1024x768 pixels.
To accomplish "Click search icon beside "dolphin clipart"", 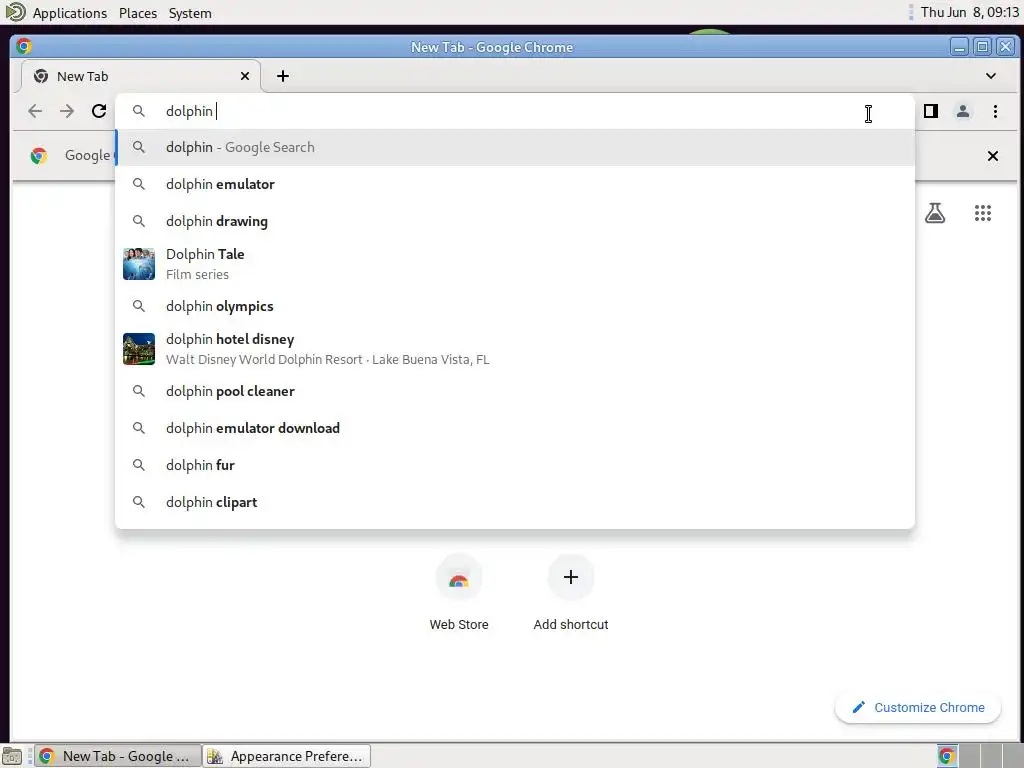I will [138, 502].
